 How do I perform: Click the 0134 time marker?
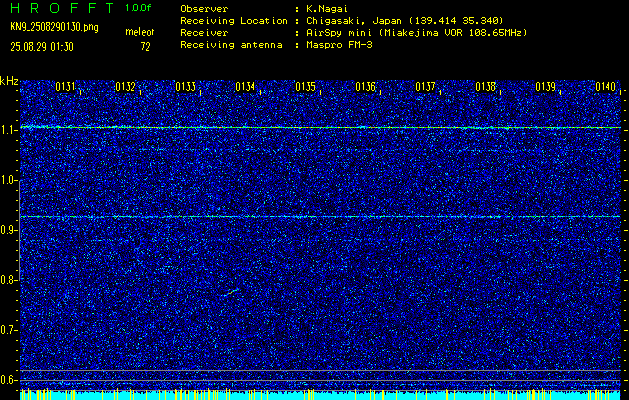(245, 87)
